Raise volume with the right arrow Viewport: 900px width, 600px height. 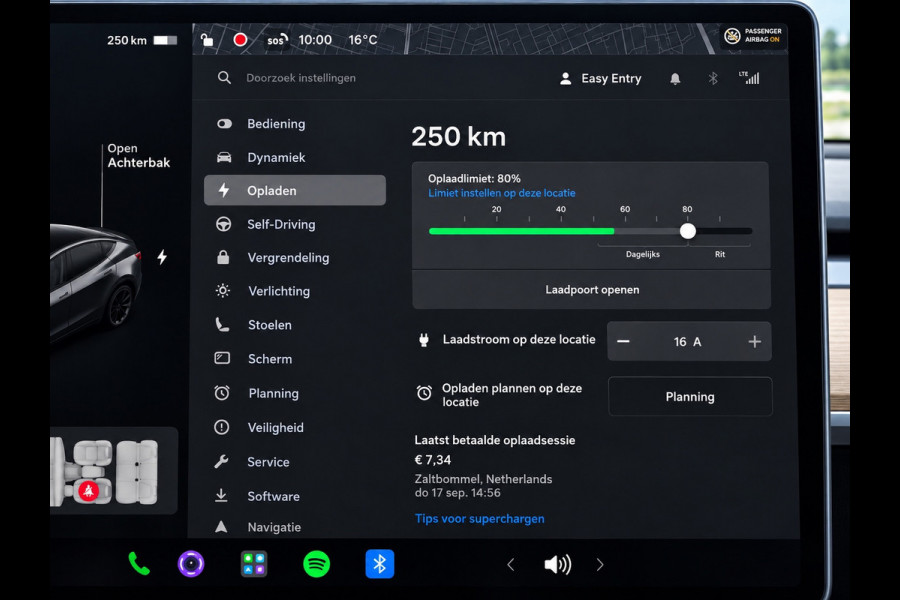tap(600, 565)
